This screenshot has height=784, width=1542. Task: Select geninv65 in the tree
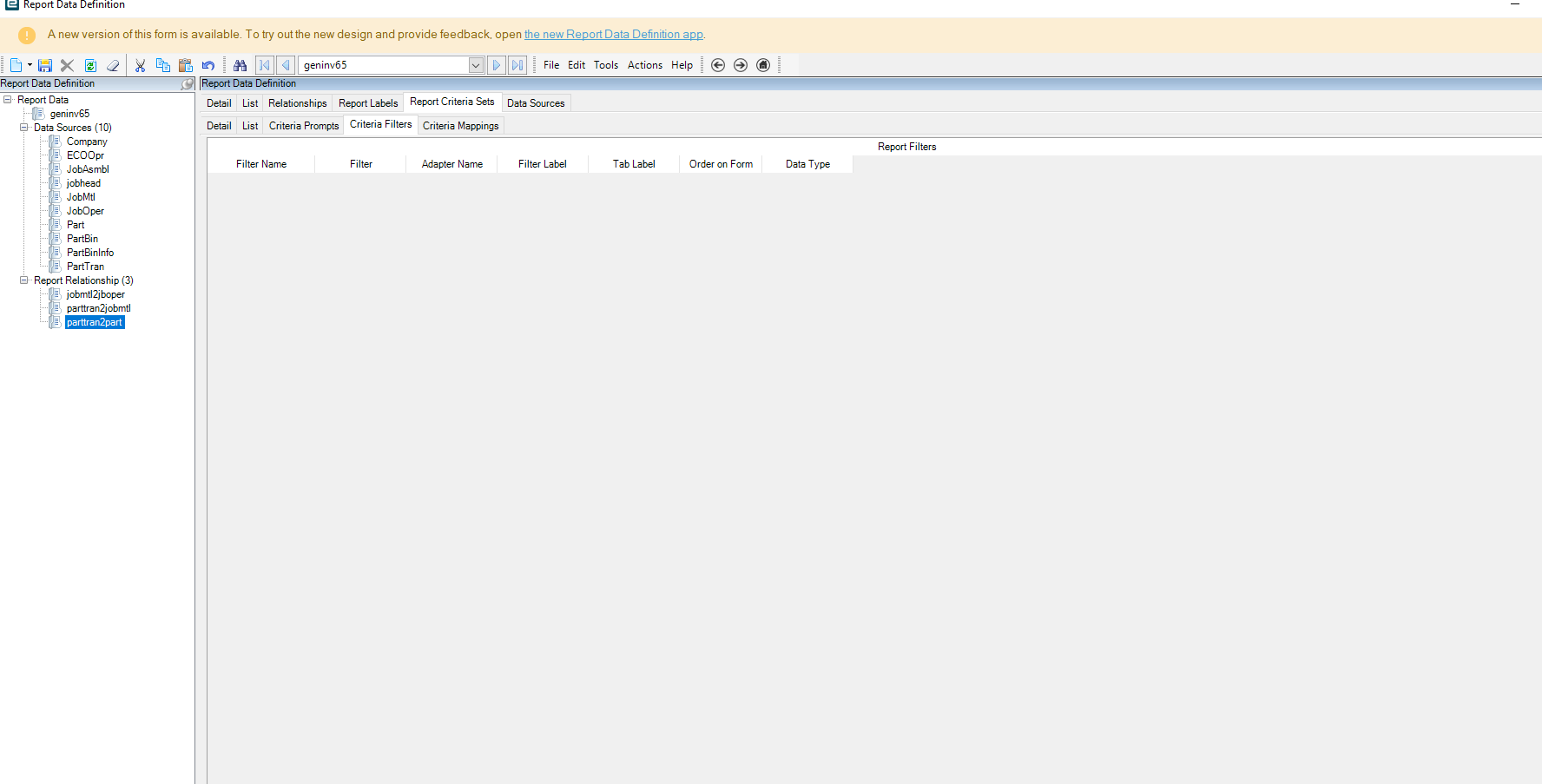point(69,114)
